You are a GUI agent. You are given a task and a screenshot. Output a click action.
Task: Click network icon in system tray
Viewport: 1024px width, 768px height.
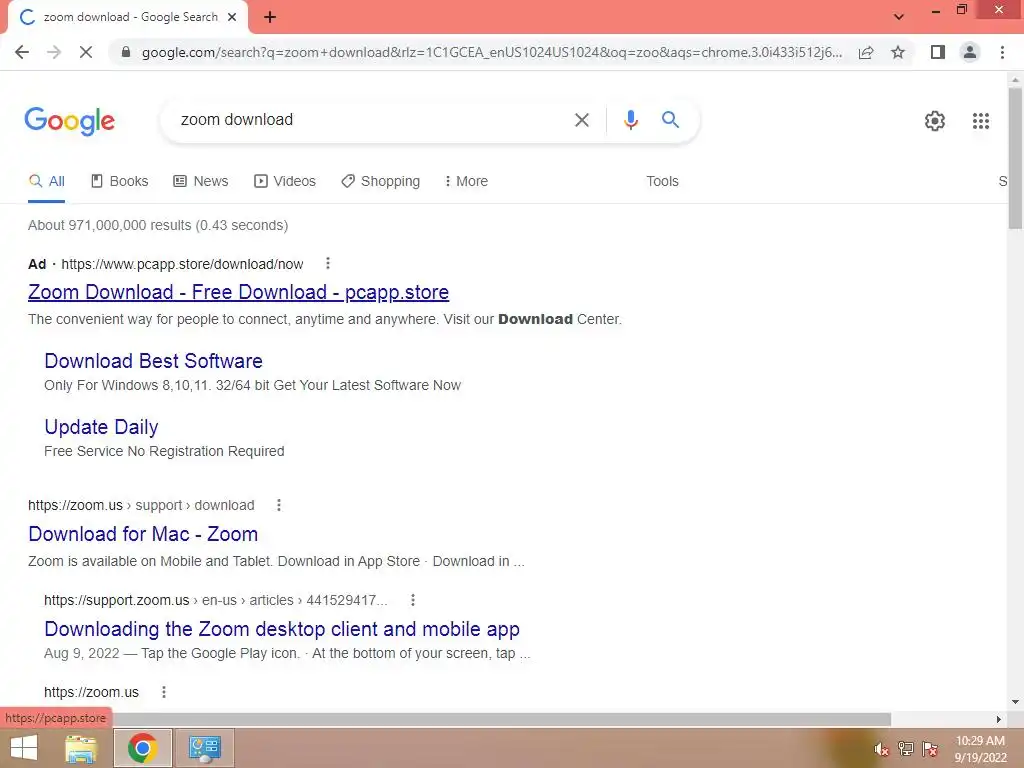coord(906,749)
